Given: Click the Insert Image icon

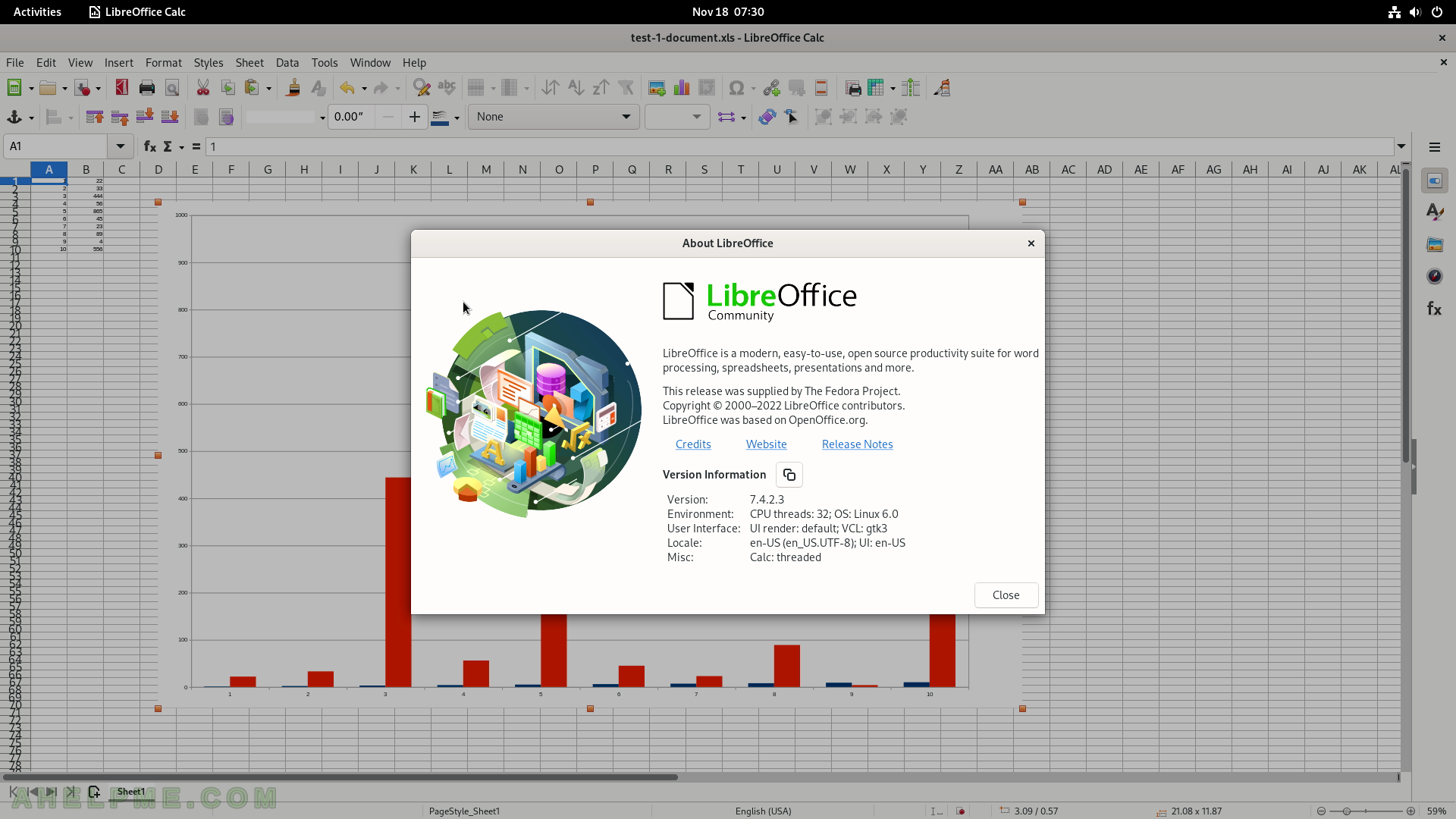Looking at the screenshot, I should 657,88.
